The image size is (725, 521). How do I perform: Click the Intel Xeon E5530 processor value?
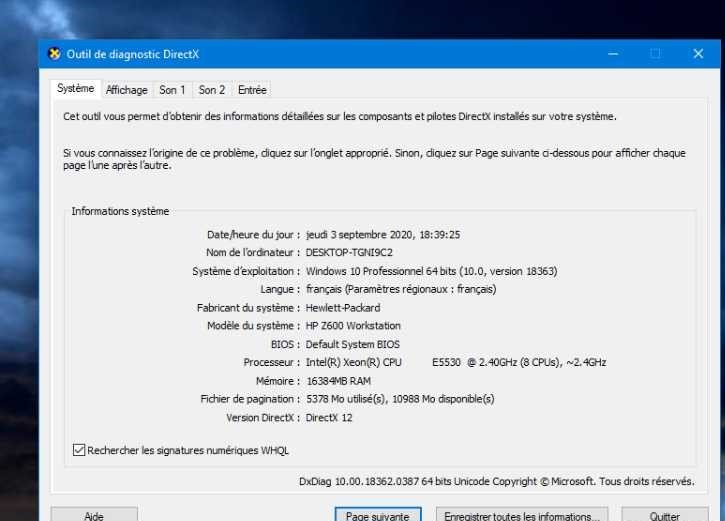coord(456,362)
